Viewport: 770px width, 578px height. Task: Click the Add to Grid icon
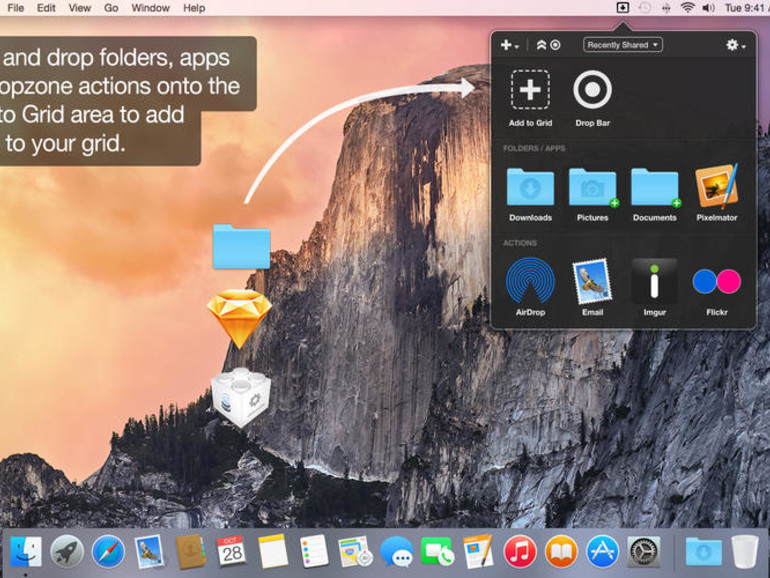530,90
